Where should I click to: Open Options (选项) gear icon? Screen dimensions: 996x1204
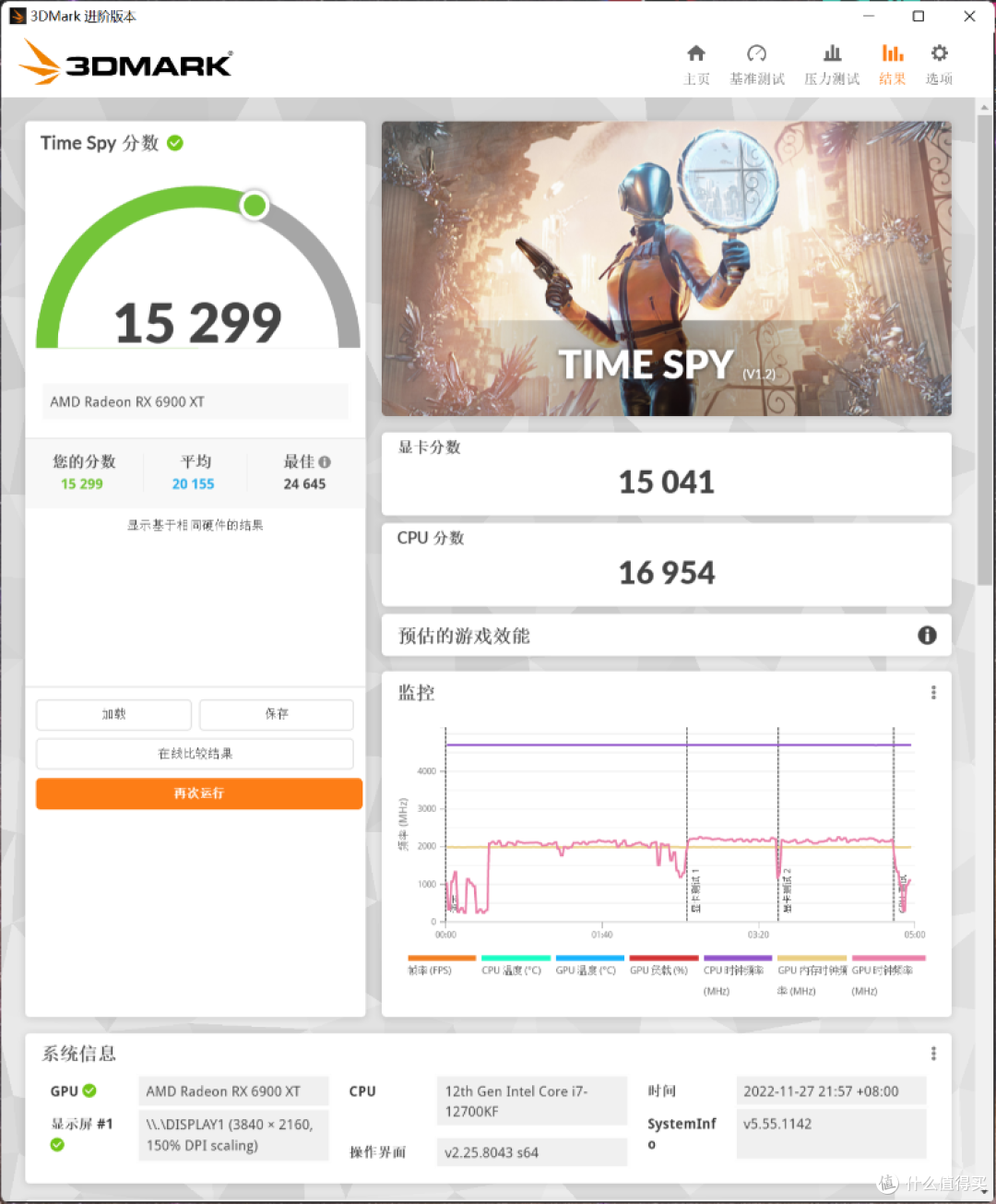[939, 54]
